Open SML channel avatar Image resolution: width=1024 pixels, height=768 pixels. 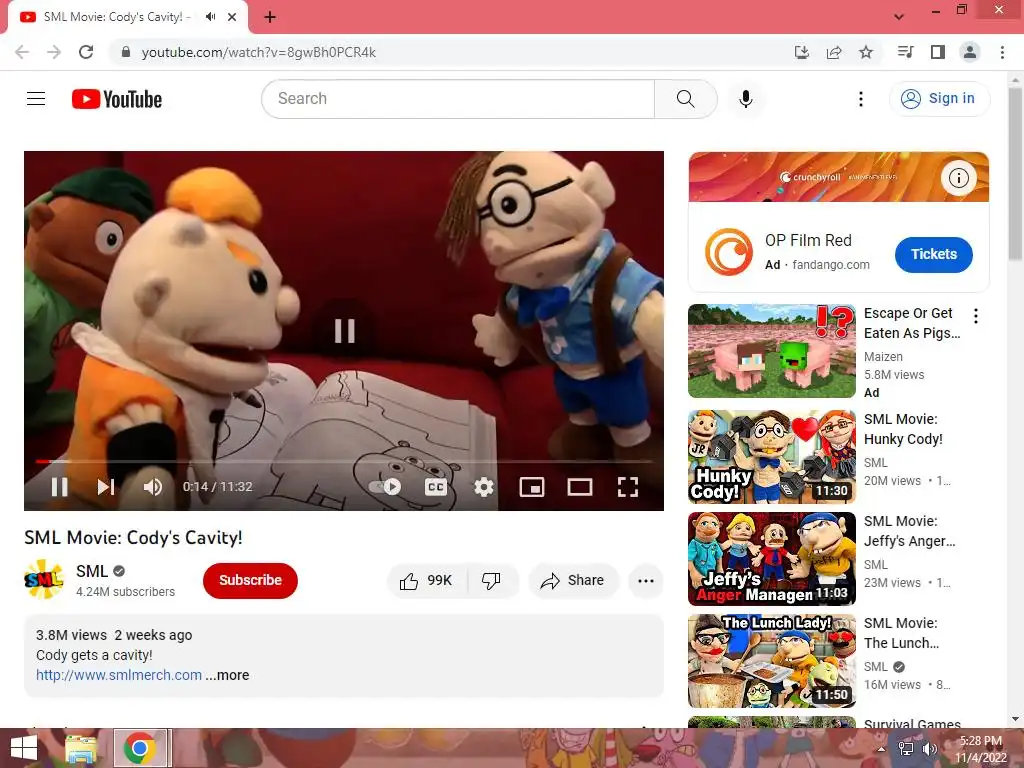tap(43, 580)
